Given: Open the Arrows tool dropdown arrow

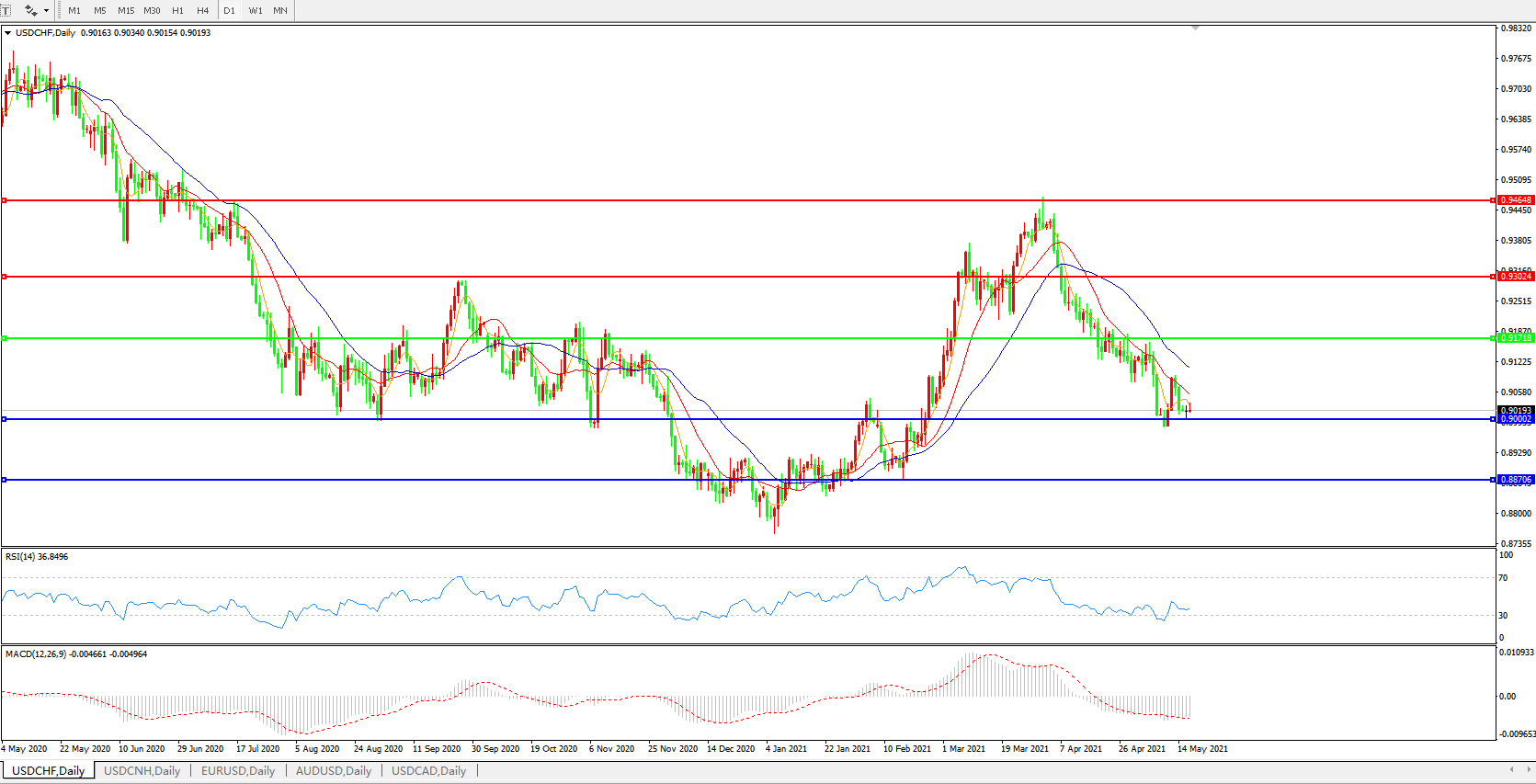Looking at the screenshot, I should 46,11.
